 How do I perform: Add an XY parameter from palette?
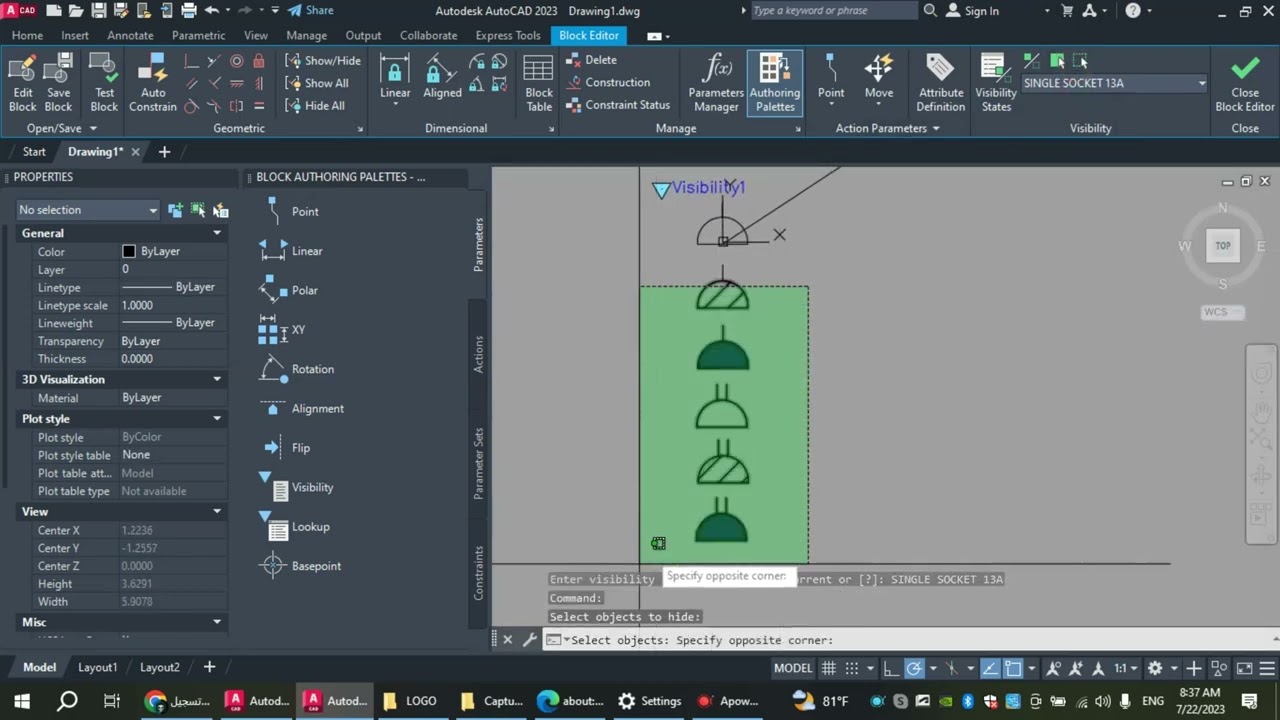click(283, 330)
